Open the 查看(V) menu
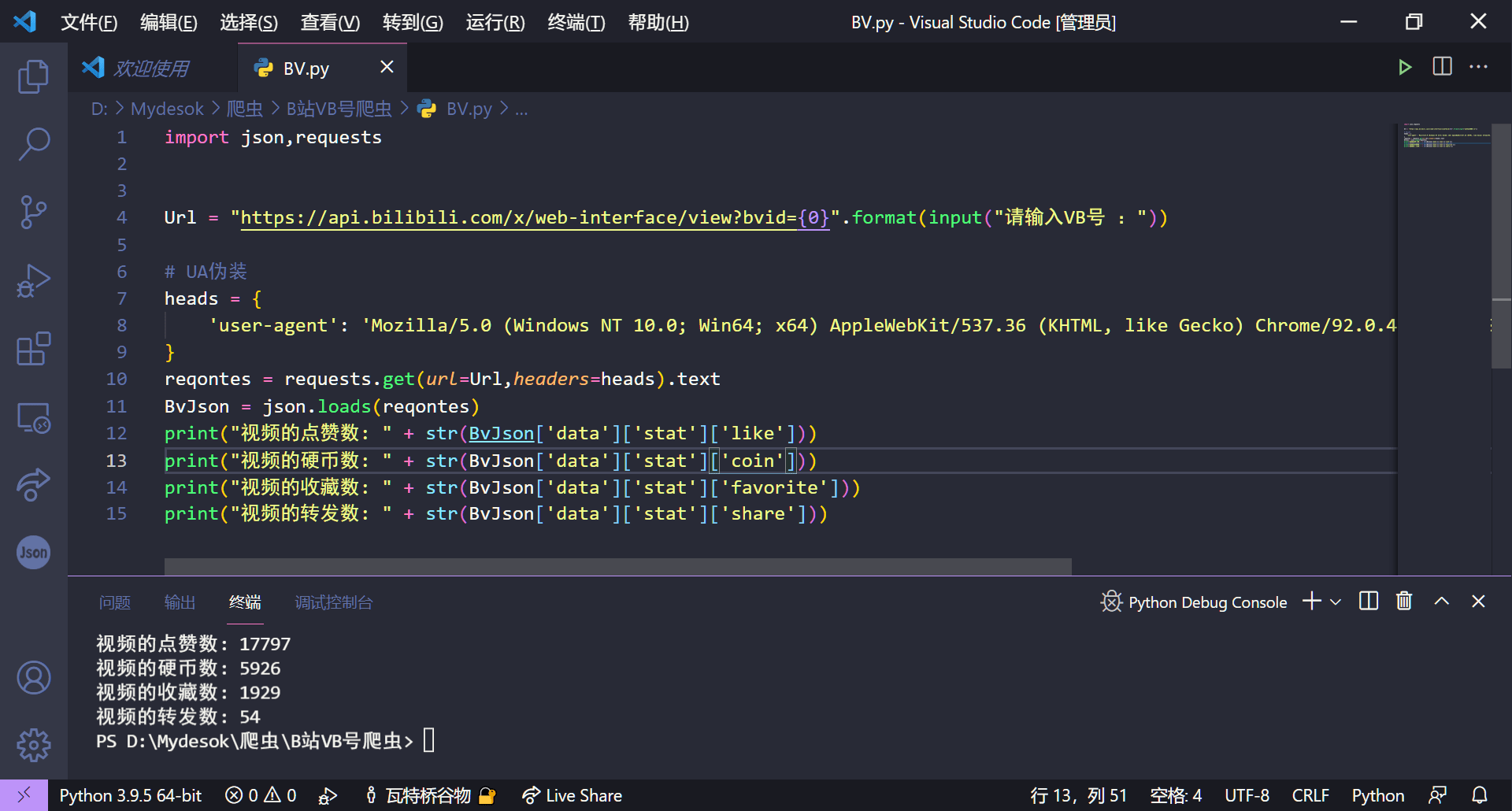The height and width of the screenshot is (811, 1512). pos(330,22)
